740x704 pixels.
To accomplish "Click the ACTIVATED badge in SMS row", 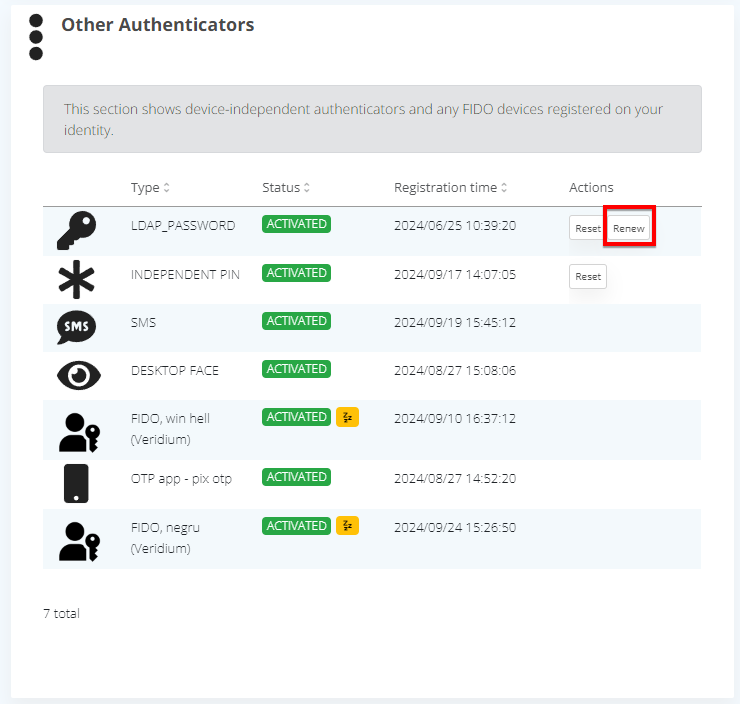I will [x=296, y=321].
